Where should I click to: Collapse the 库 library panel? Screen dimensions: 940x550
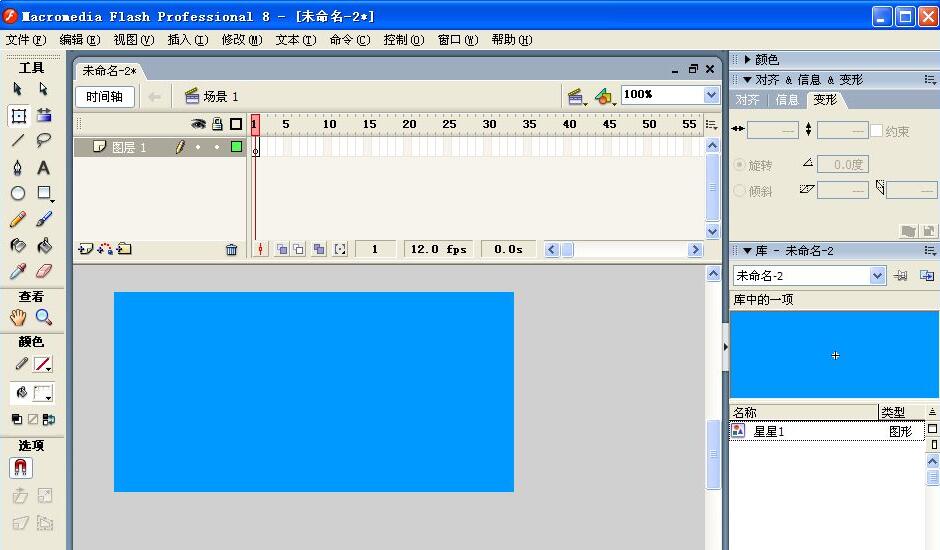click(x=747, y=251)
